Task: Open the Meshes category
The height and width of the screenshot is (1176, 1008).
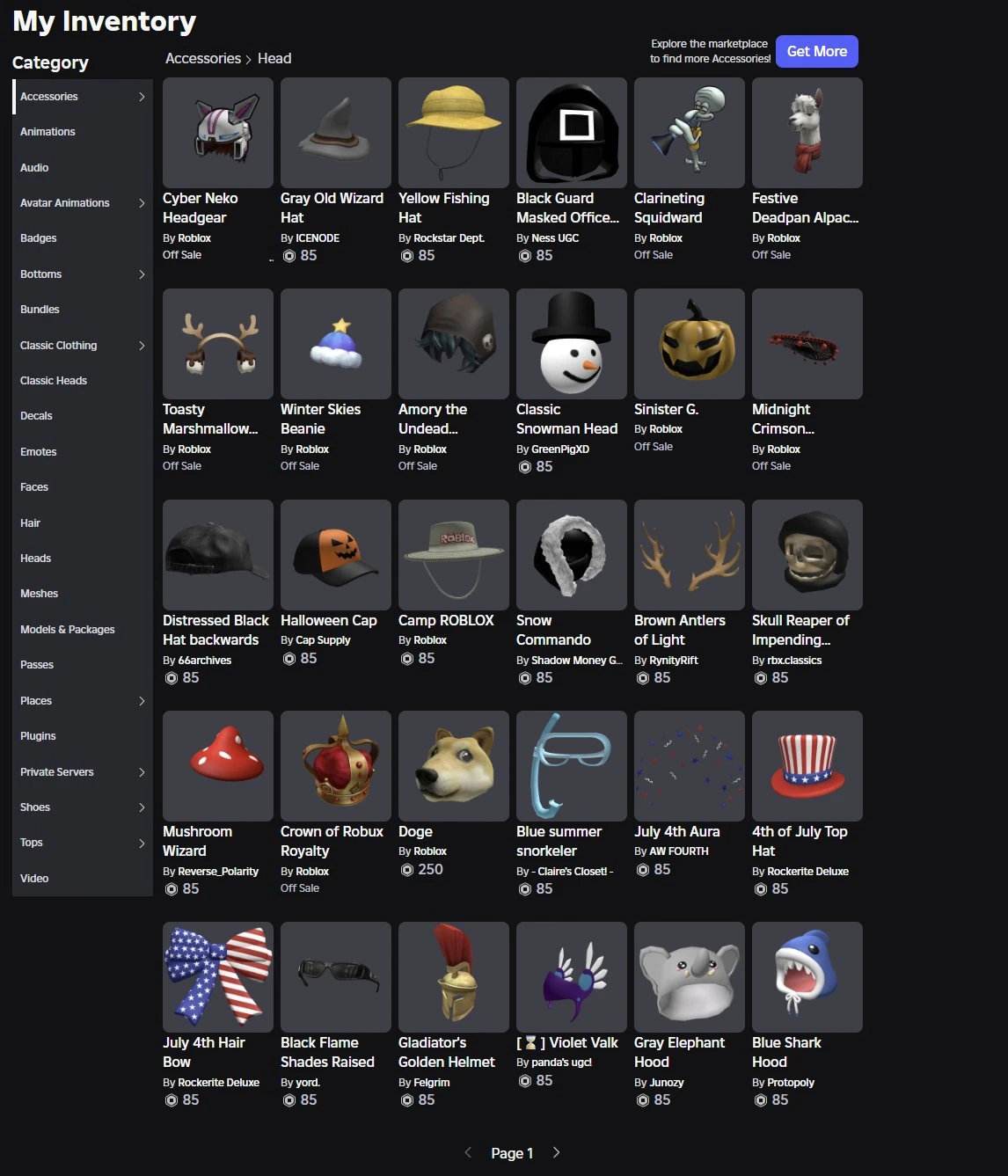Action: coord(83,594)
